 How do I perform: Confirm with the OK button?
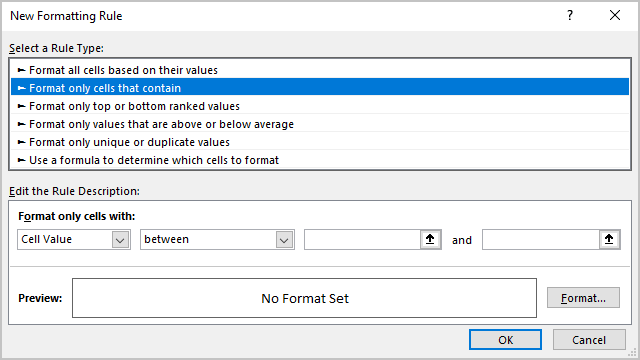pyautogui.click(x=505, y=340)
